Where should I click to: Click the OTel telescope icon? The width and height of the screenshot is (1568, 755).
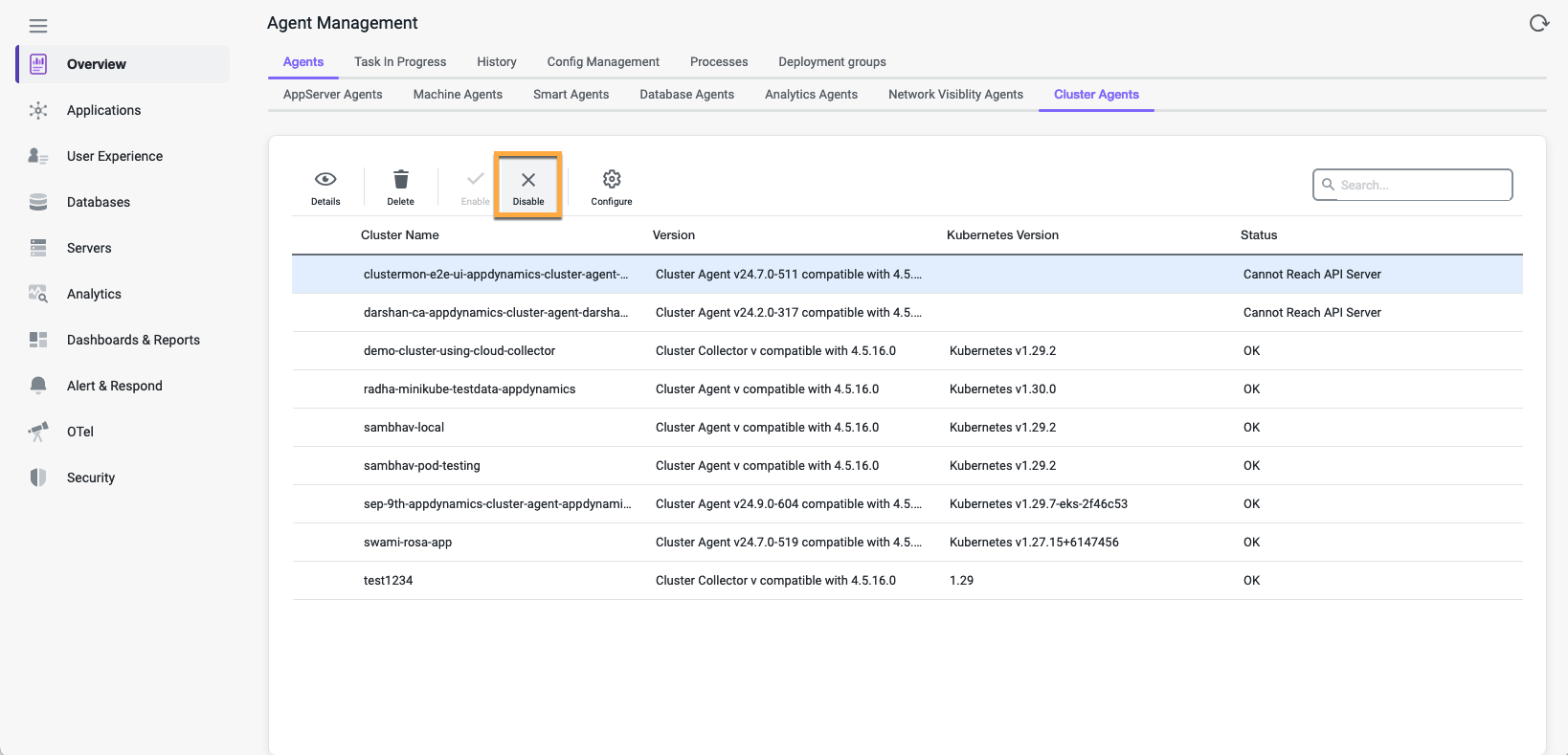tap(38, 432)
